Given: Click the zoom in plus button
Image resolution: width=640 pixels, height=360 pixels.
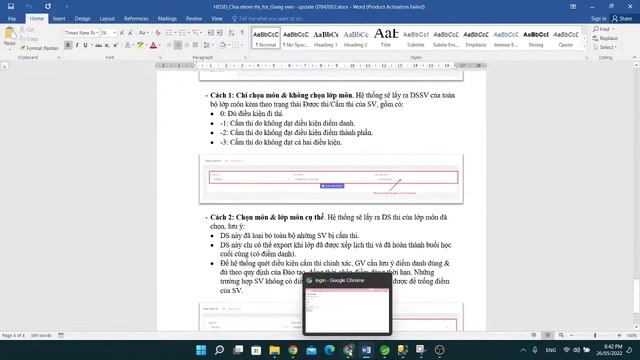Looking at the screenshot, I should pos(619,335).
